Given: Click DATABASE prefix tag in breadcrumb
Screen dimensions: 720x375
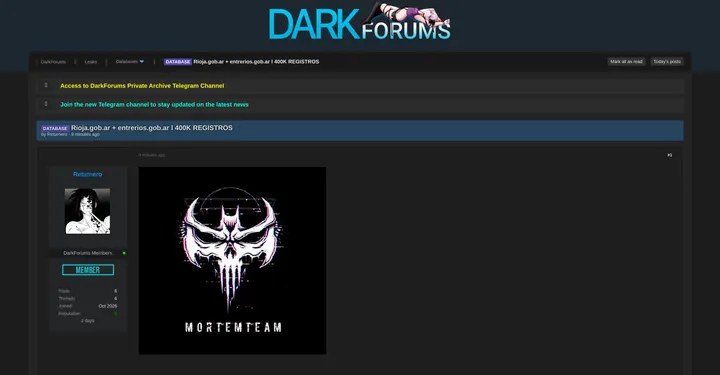Looking at the screenshot, I should click(x=178, y=62).
